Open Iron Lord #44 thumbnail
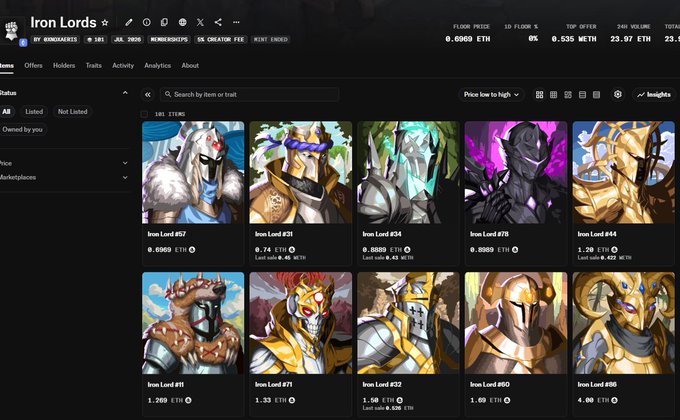 (623, 173)
